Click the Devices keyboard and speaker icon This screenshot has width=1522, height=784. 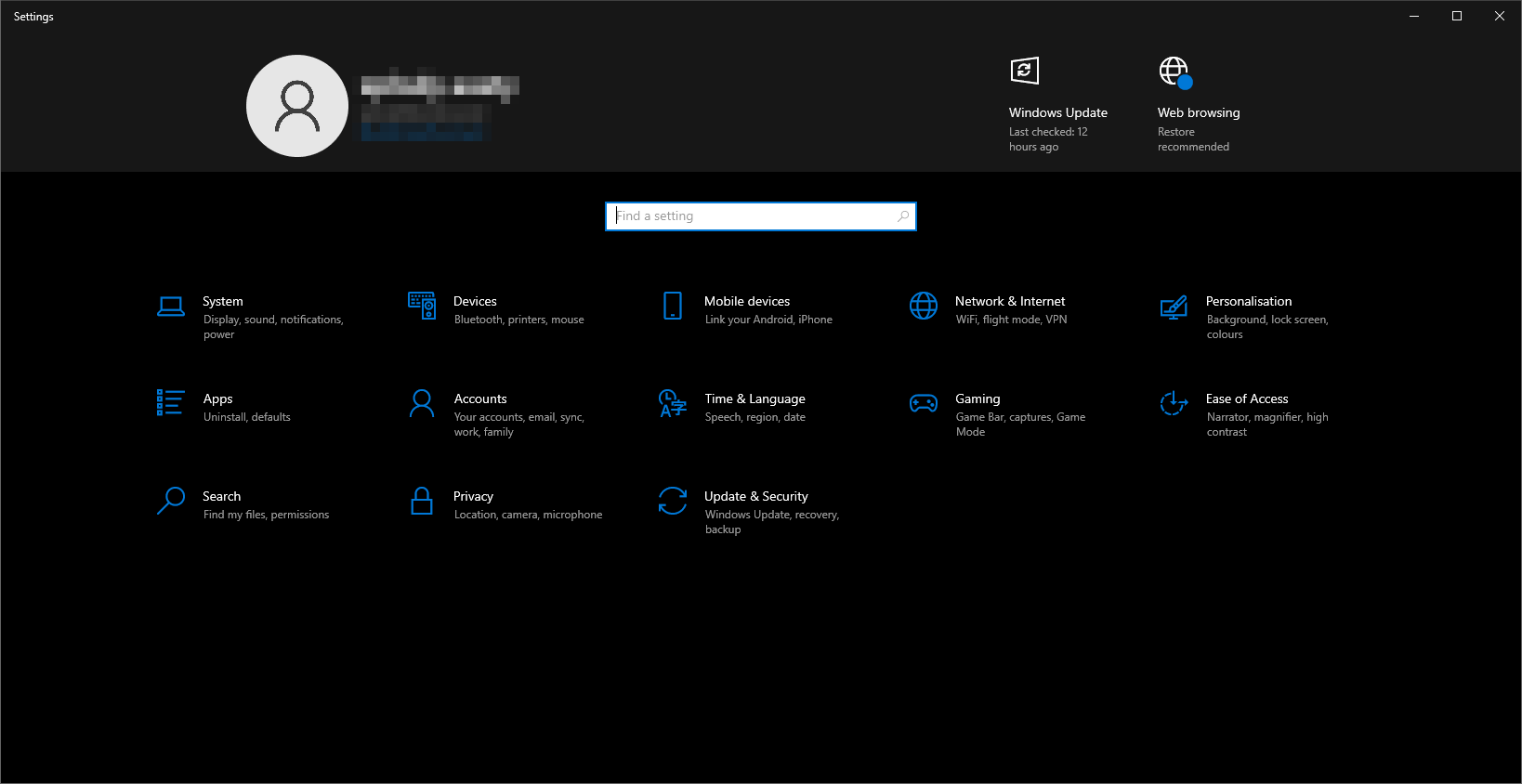tap(422, 306)
